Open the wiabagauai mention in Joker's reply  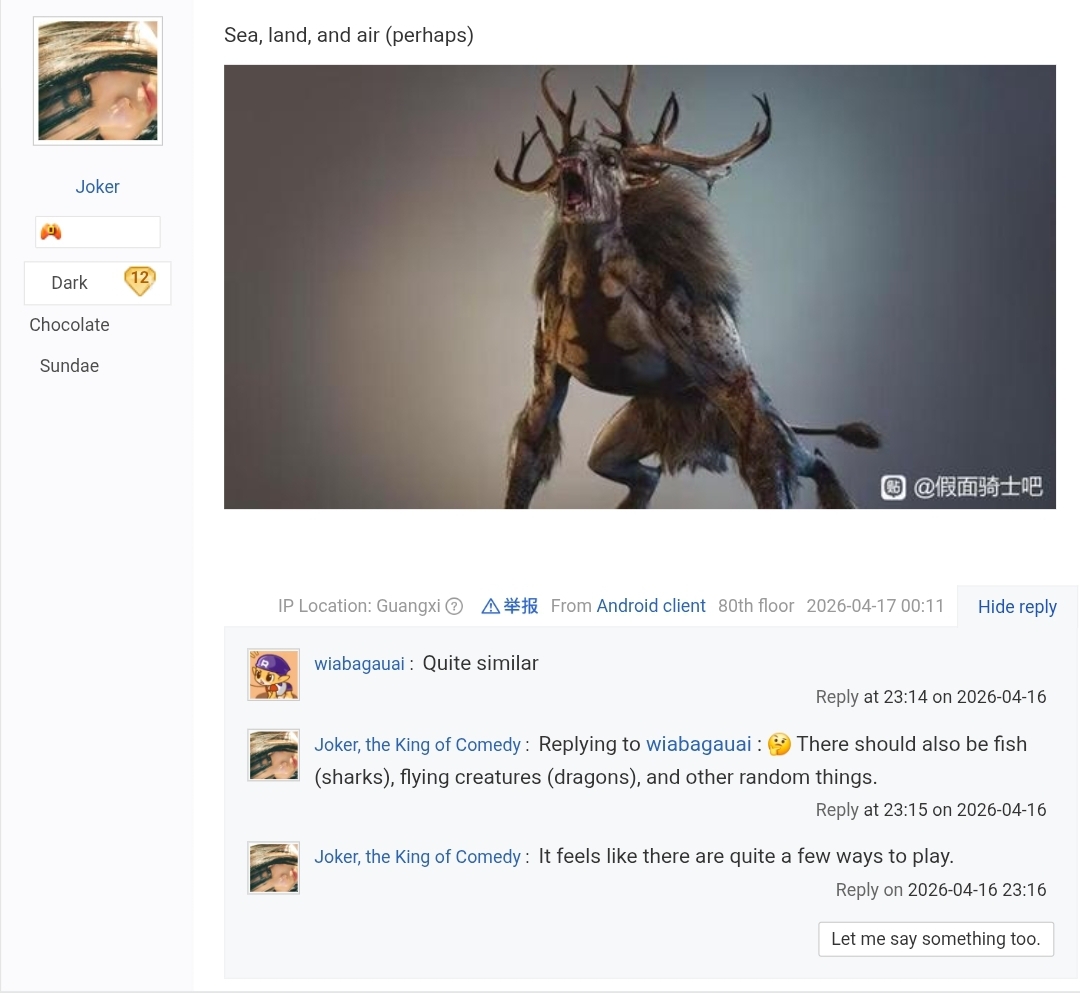coord(698,744)
